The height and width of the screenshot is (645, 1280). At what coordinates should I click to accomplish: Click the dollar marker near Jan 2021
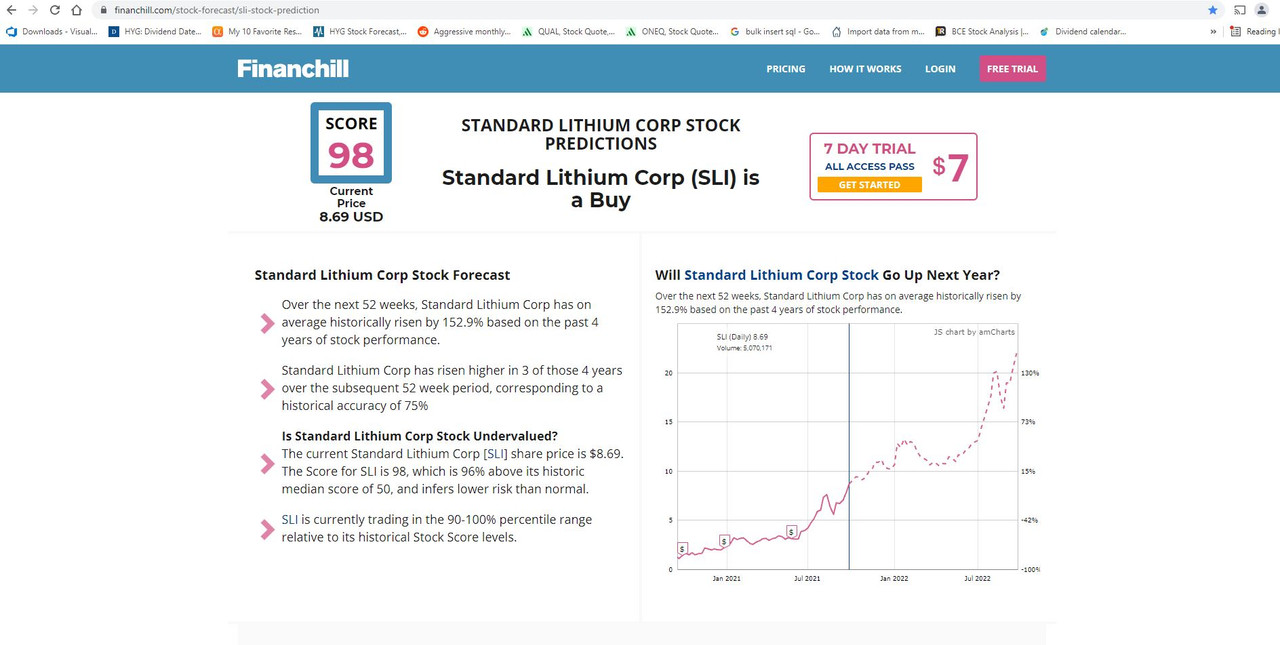725,541
